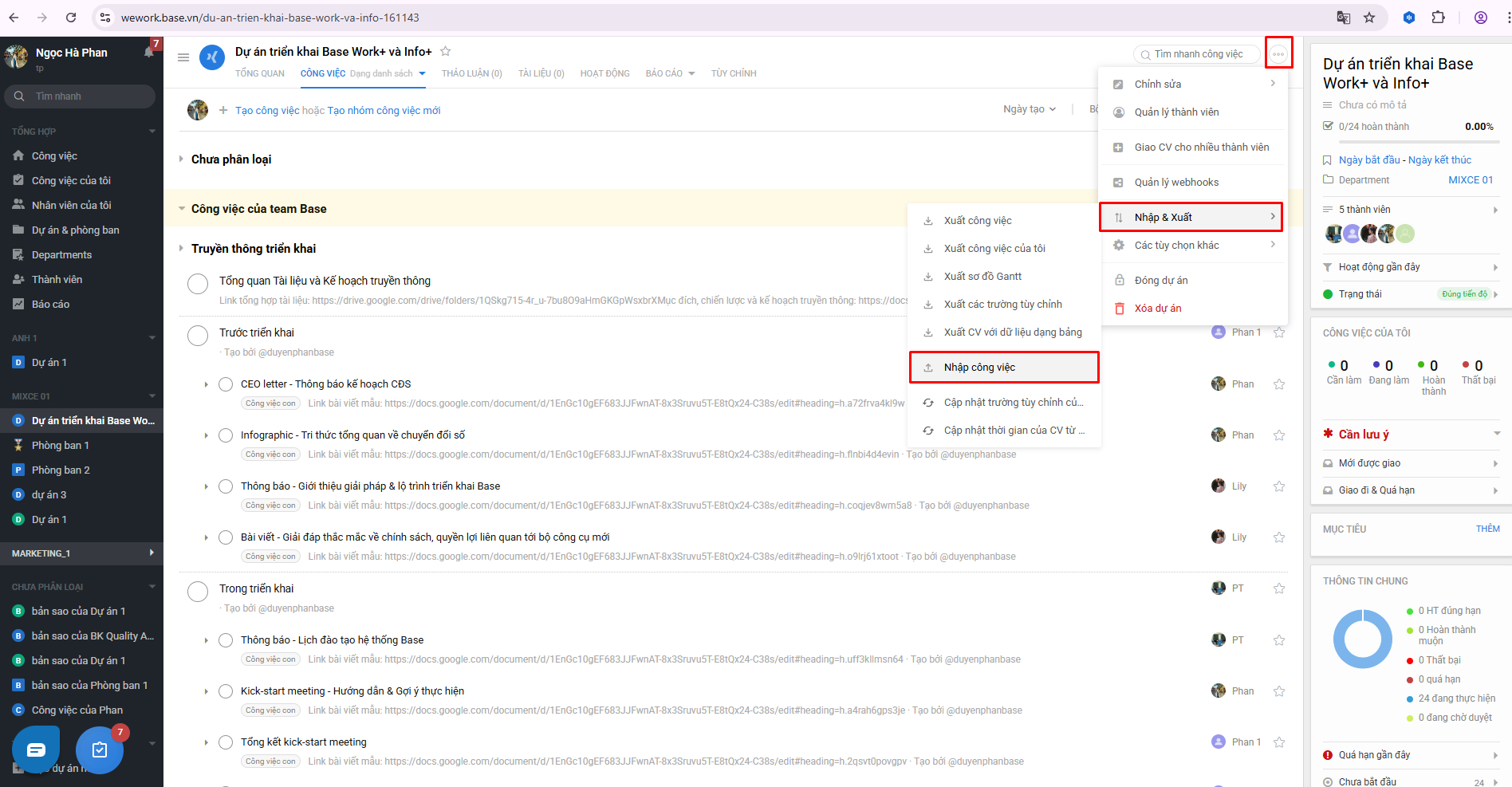Open Google Translate icon in address bar
The image size is (1512, 787).
1344,18
